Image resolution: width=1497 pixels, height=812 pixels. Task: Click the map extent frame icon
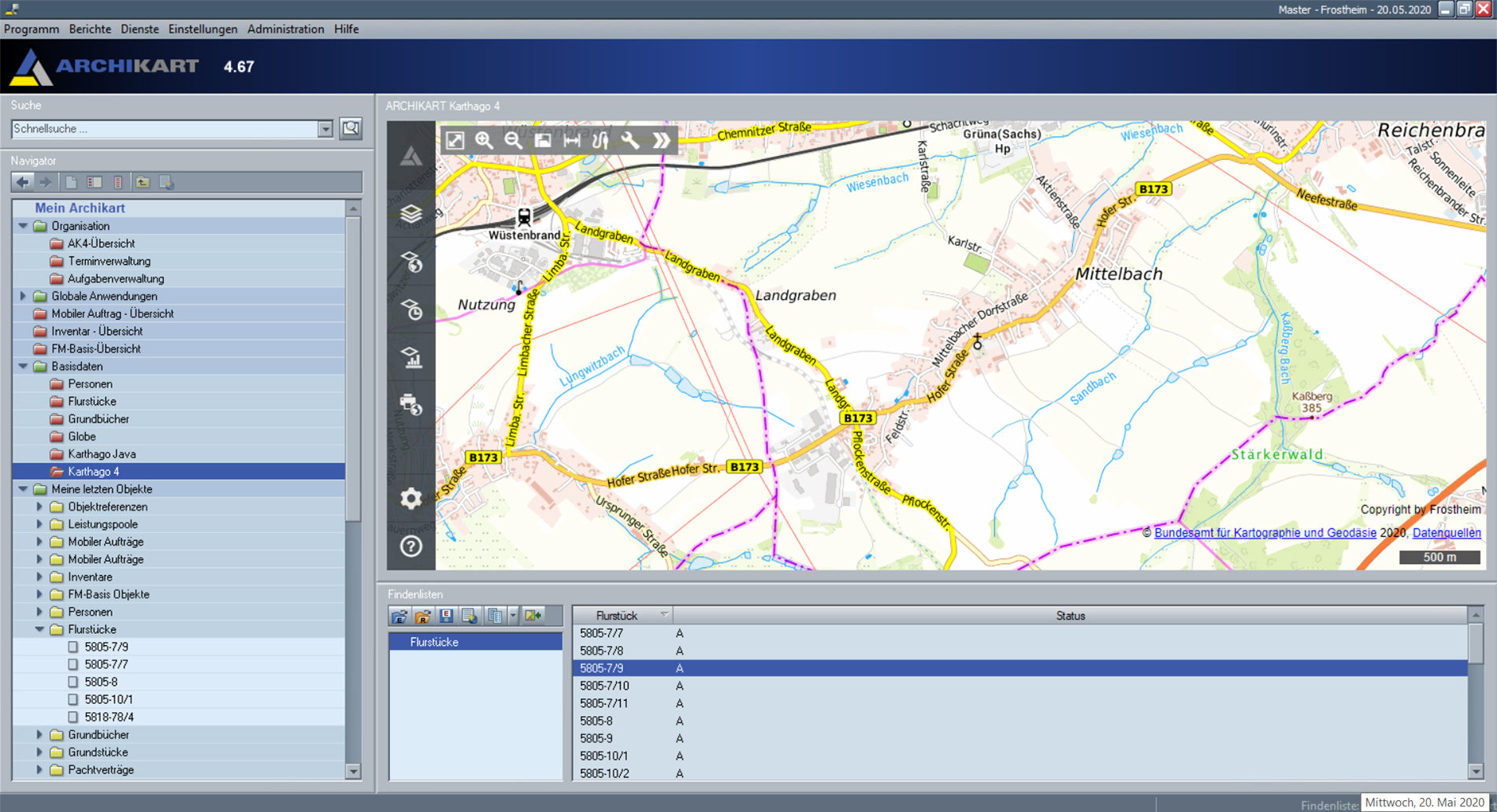[x=543, y=141]
